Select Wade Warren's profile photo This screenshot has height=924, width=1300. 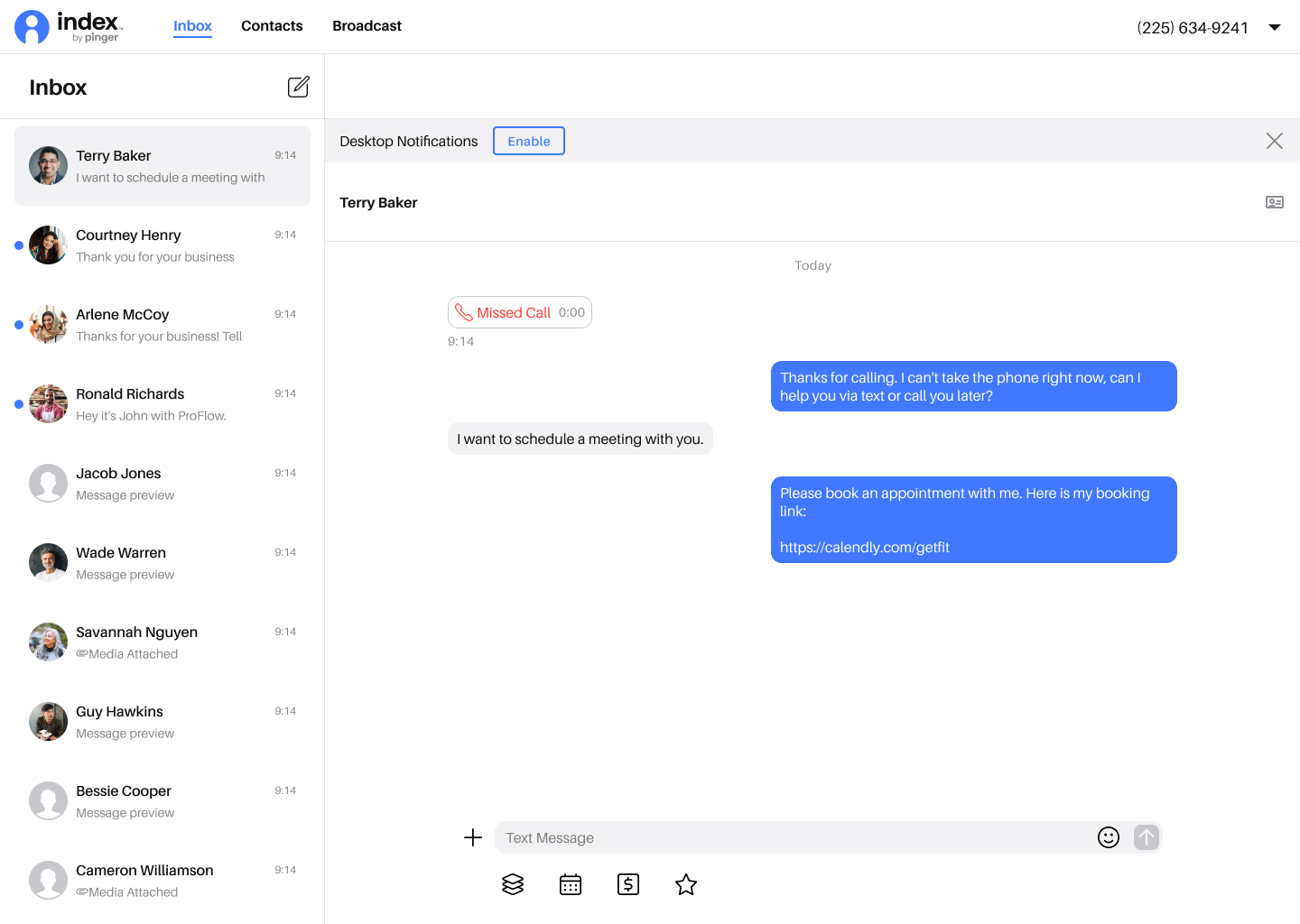[49, 563]
